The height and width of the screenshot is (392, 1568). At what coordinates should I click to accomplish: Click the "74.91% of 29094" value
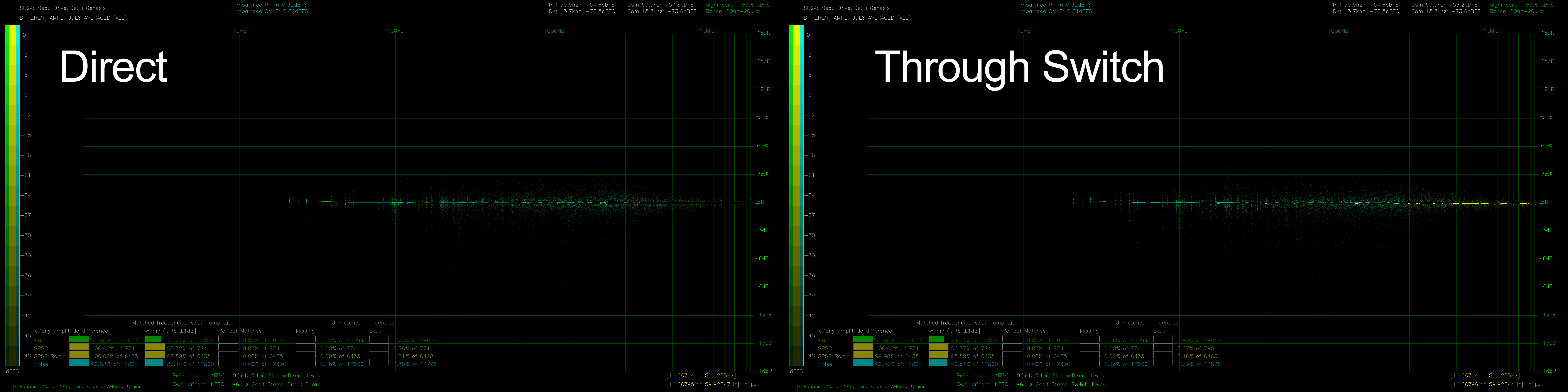pos(975,341)
